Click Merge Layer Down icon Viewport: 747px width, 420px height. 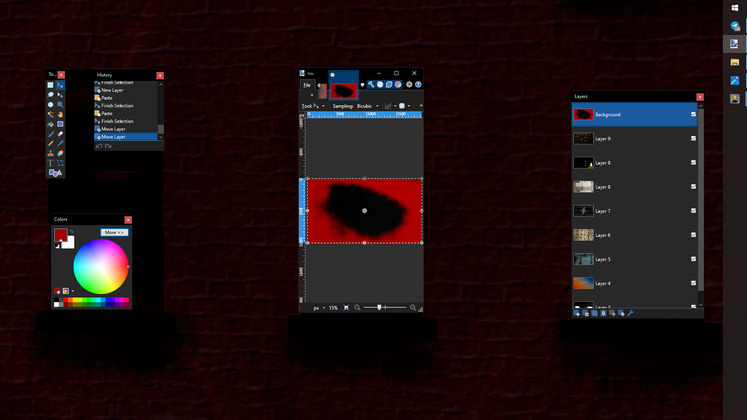tap(604, 313)
